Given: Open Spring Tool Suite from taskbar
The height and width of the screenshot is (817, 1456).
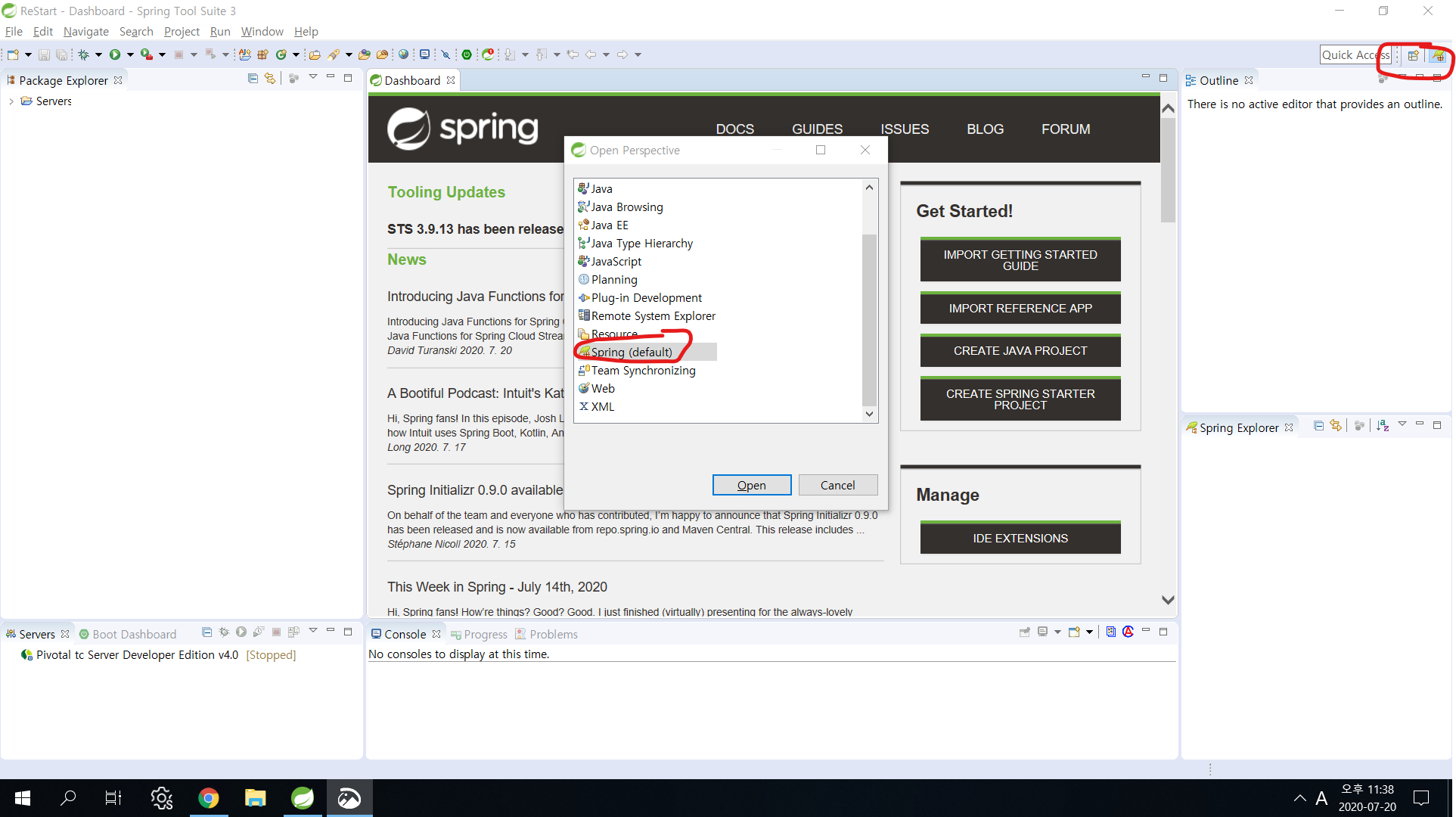Looking at the screenshot, I should [303, 798].
